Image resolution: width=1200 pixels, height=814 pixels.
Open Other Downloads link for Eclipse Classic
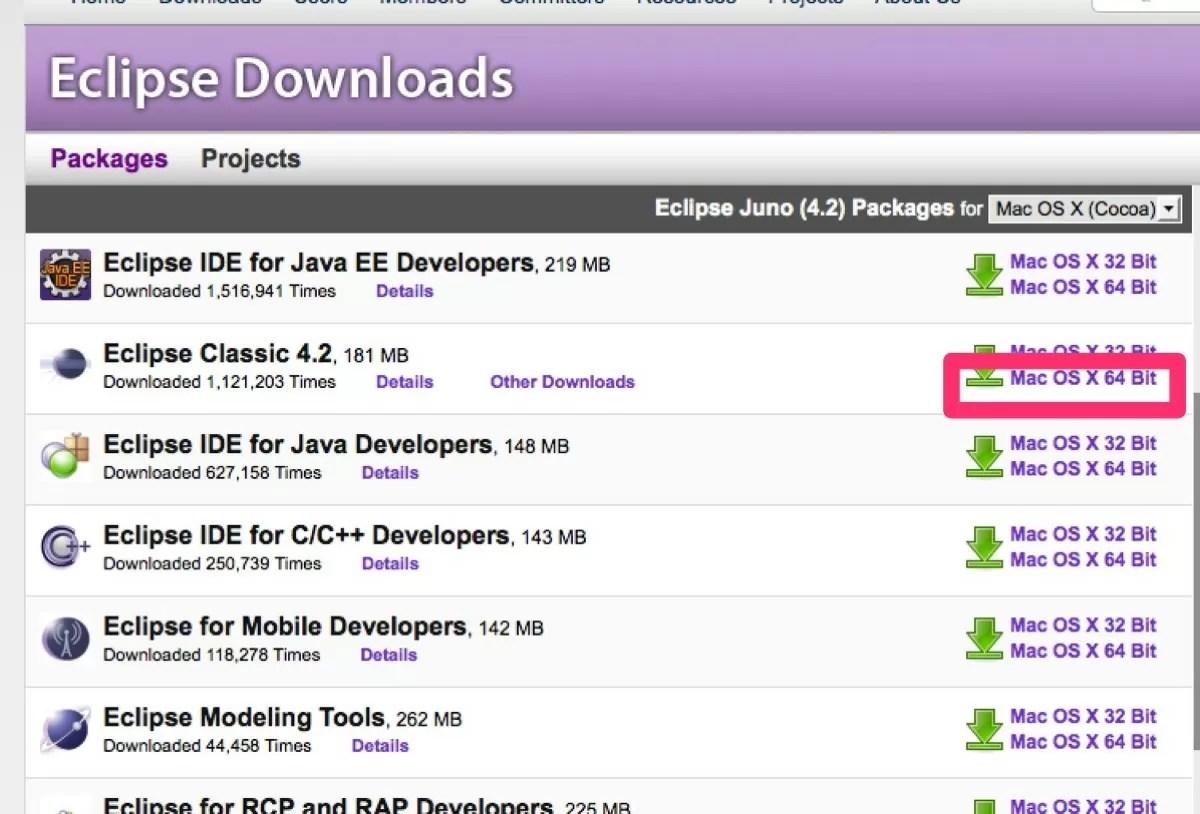tap(562, 382)
